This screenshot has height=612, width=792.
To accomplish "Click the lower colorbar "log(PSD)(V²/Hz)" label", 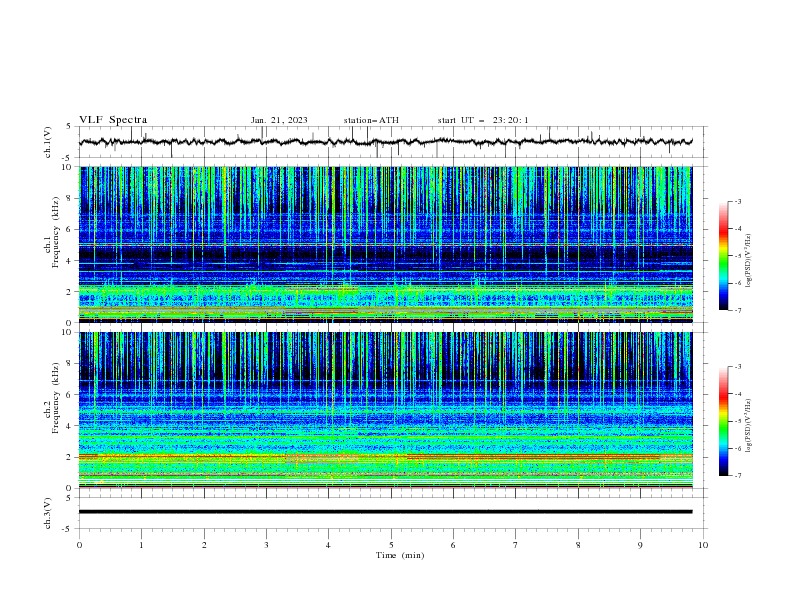I will pos(749,426).
